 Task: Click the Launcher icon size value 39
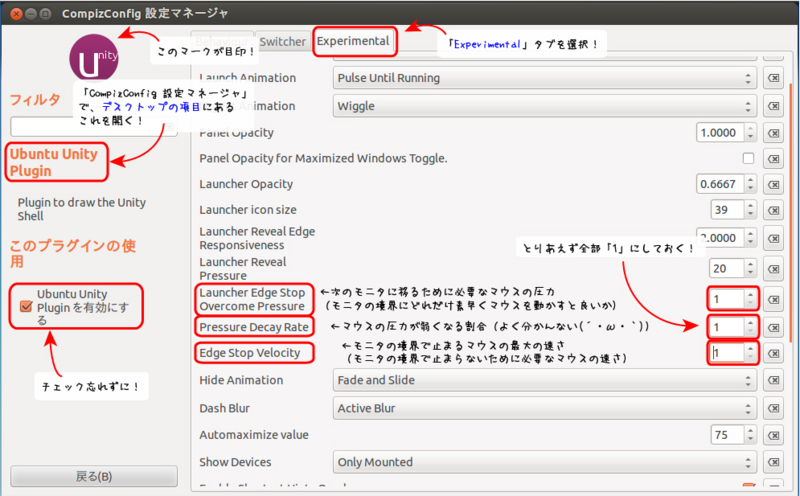[728, 209]
